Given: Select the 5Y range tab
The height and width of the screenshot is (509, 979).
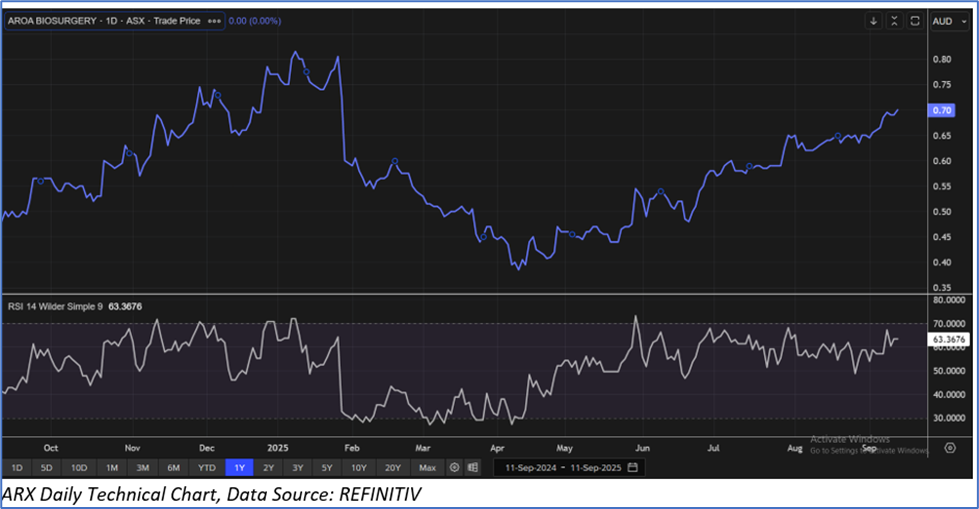Looking at the screenshot, I should tap(327, 468).
